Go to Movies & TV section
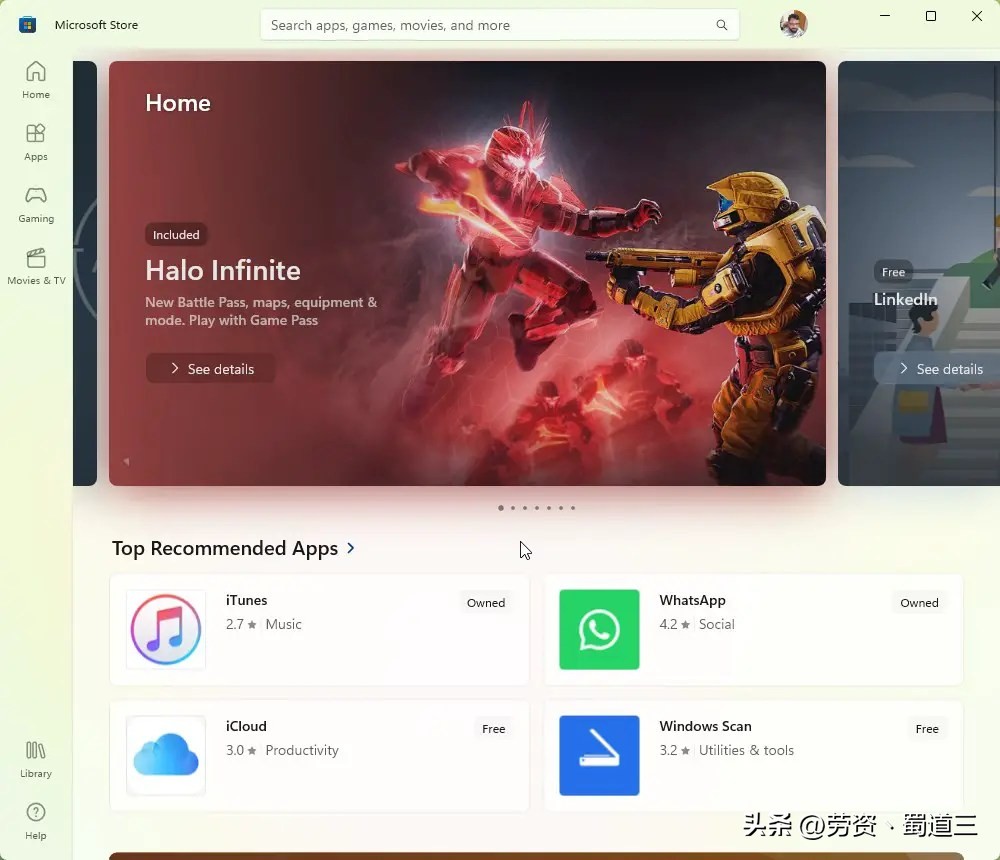The image size is (1000, 860). 35,266
